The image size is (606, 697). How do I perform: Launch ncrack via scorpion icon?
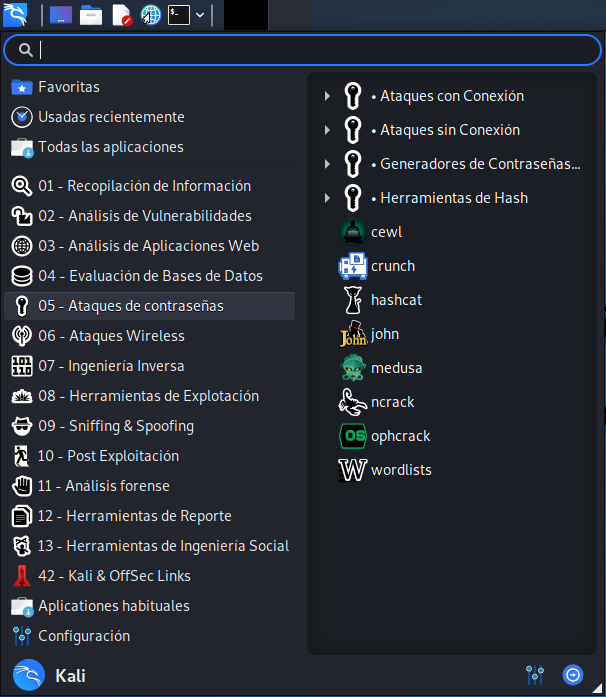[353, 402]
